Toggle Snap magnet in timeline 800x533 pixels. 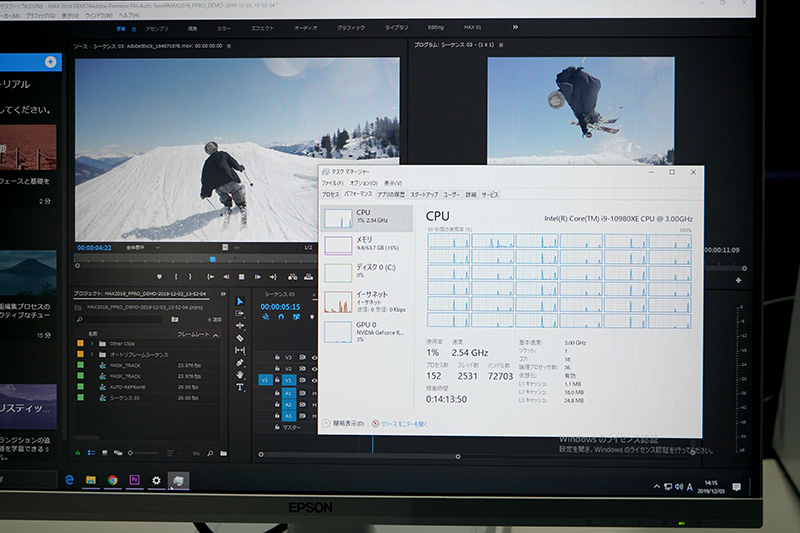coord(281,317)
